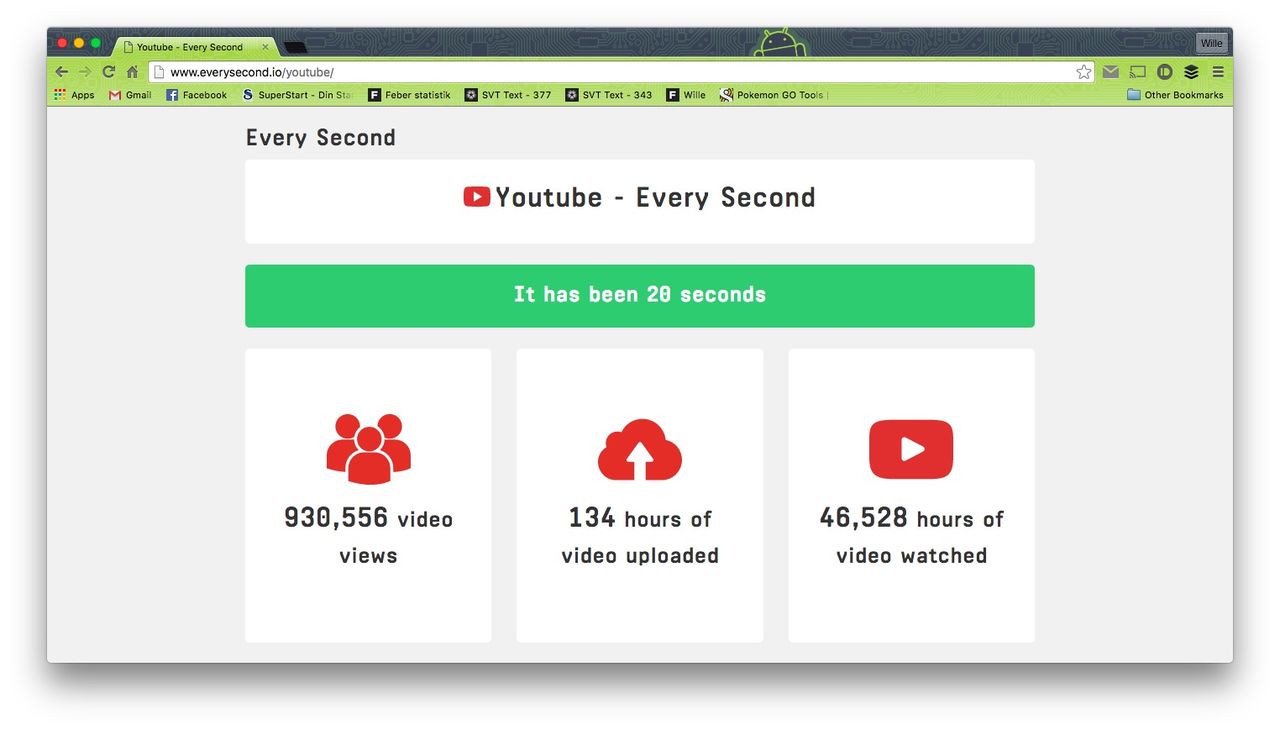
Task: Click the Wille profile button
Action: coord(1211,43)
